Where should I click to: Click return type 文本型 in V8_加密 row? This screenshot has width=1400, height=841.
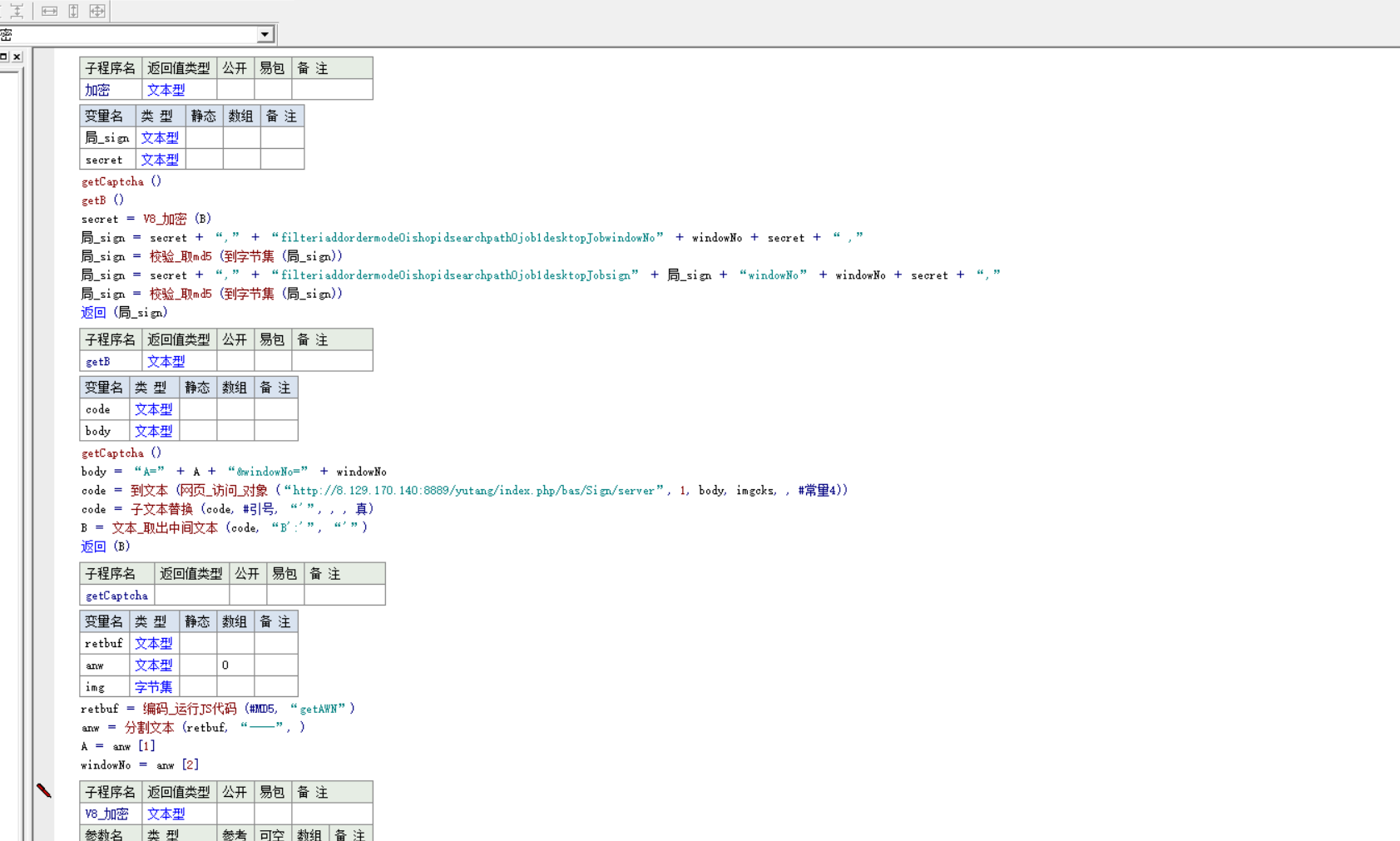pos(179,814)
